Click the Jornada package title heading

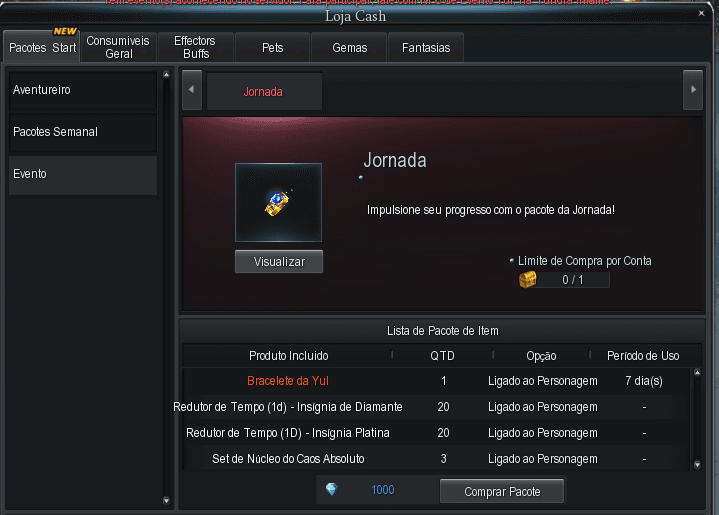pyautogui.click(x=395, y=160)
